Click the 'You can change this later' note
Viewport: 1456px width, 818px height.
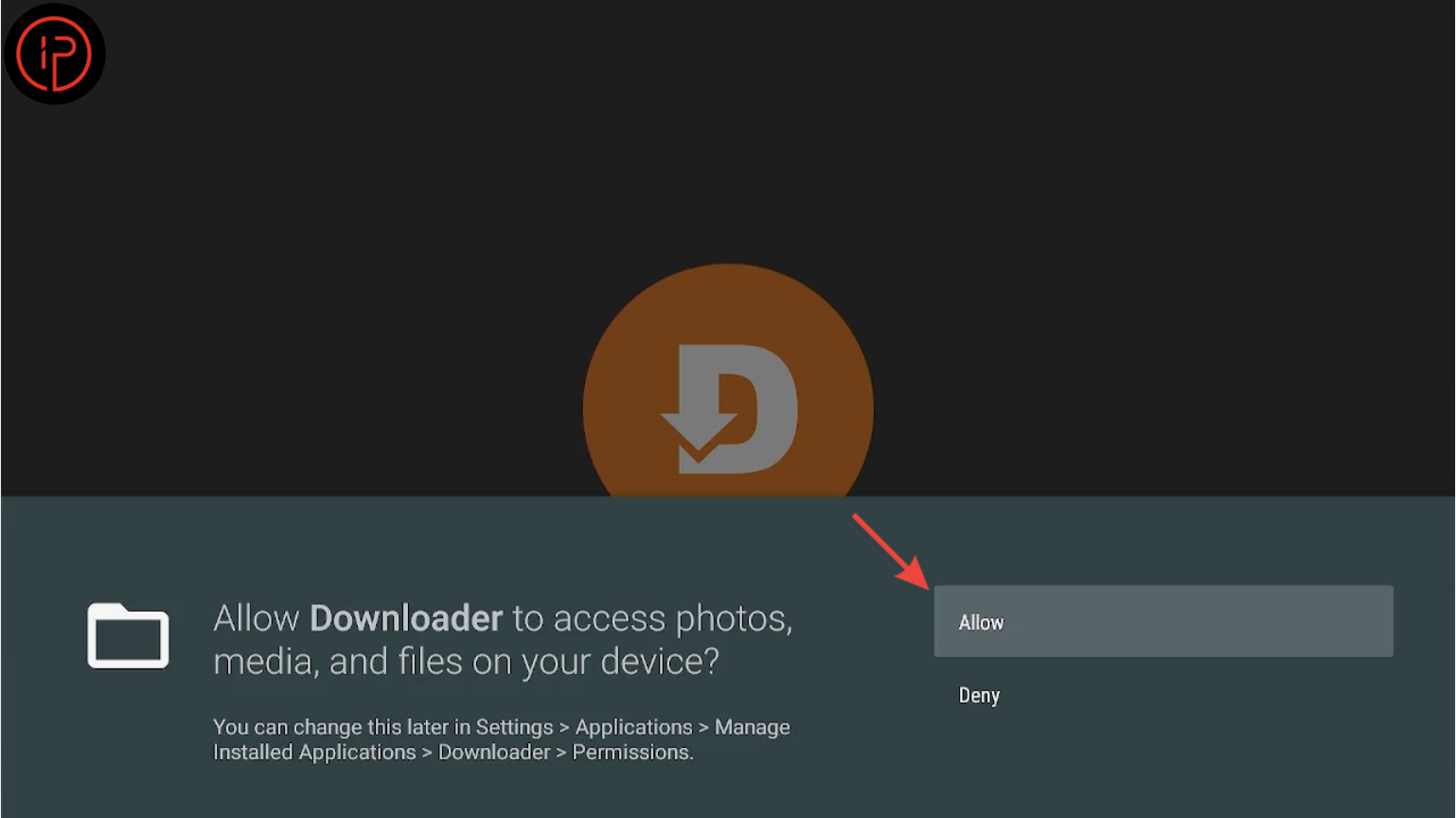pos(502,739)
